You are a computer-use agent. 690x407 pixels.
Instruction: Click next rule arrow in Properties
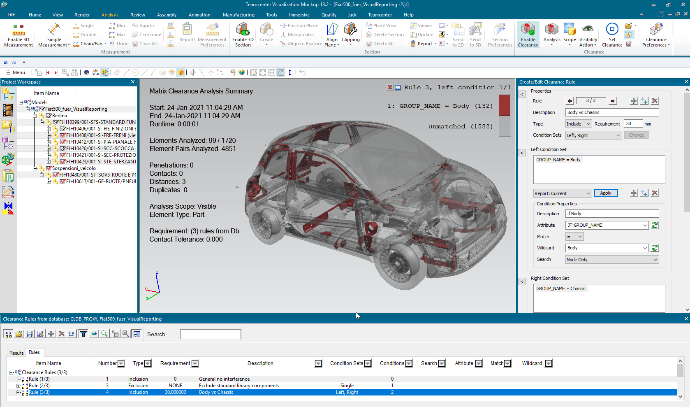click(x=613, y=101)
